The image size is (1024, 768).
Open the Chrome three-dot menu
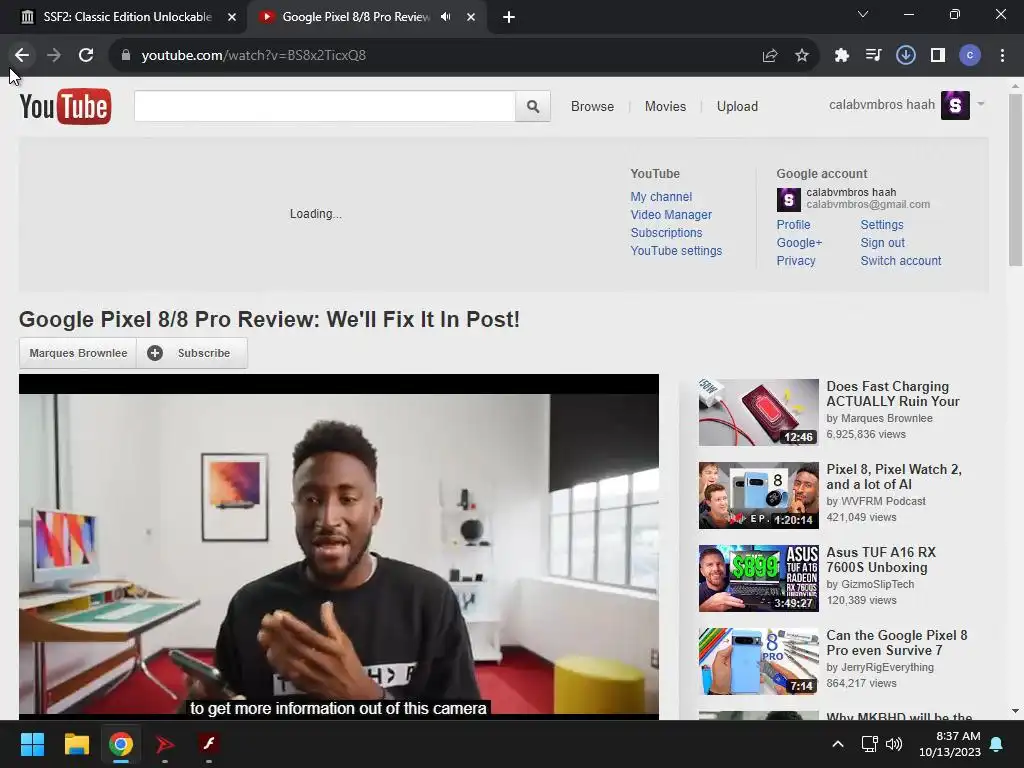coord(1002,56)
